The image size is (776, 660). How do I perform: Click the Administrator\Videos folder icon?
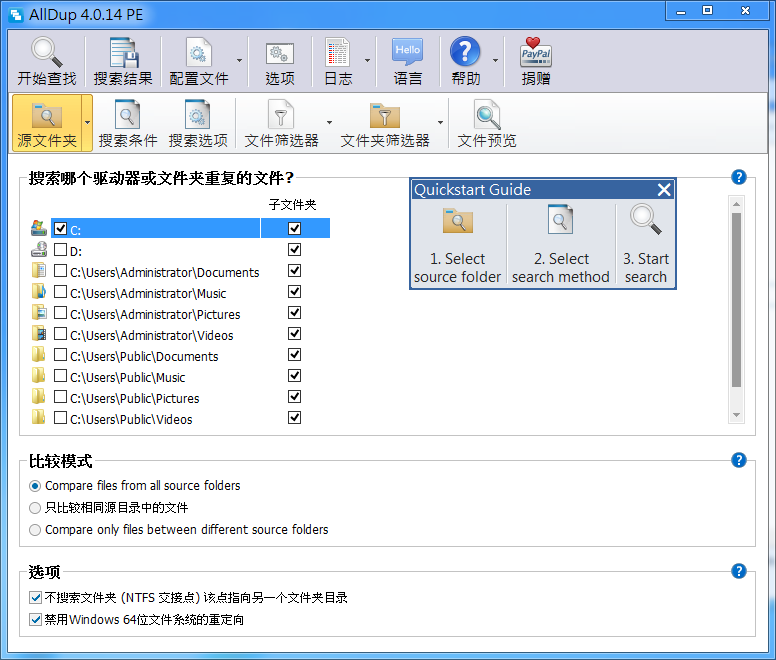click(39, 333)
